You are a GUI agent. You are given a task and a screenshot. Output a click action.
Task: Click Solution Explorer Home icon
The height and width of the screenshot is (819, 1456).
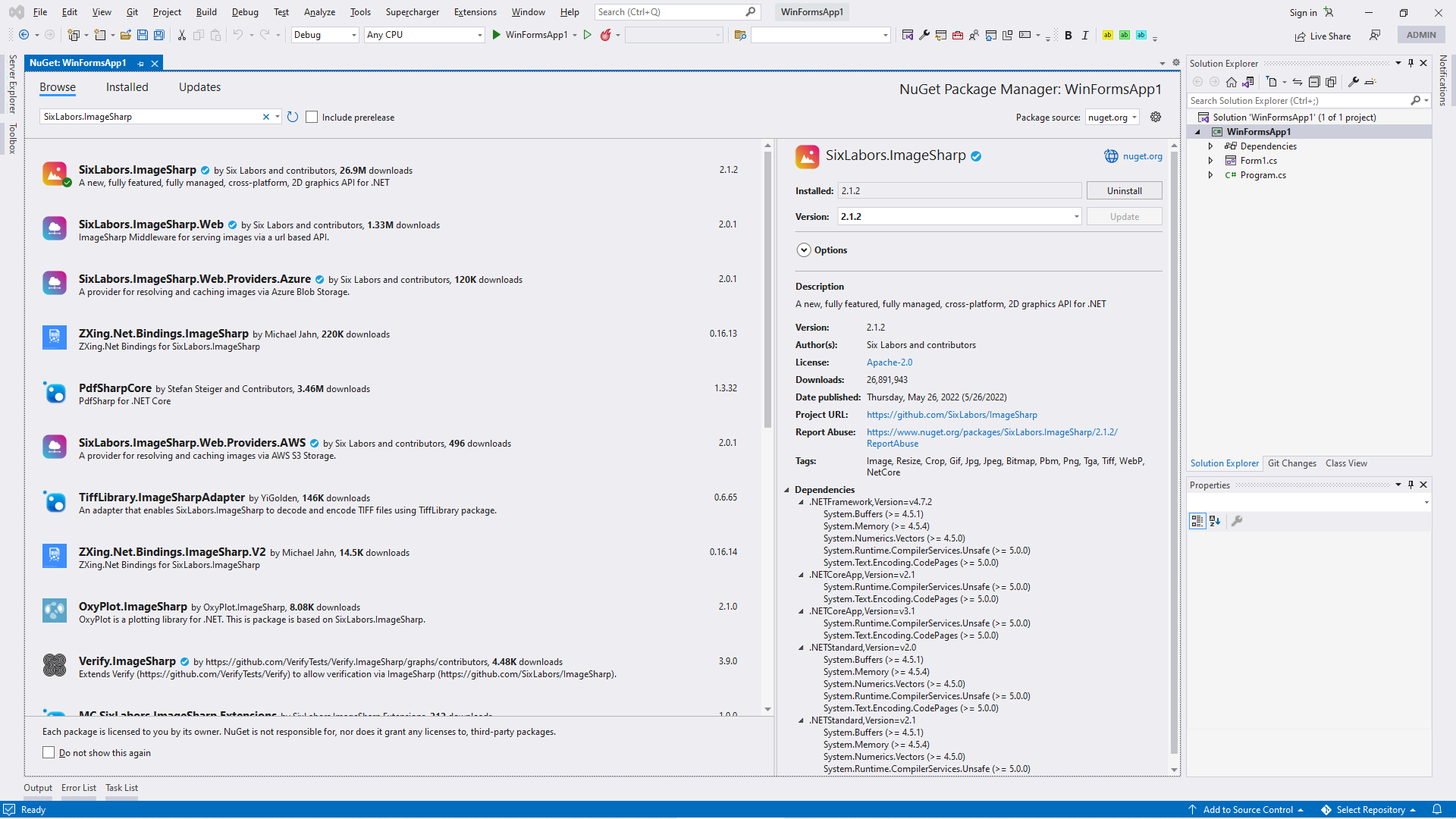pyautogui.click(x=1232, y=82)
